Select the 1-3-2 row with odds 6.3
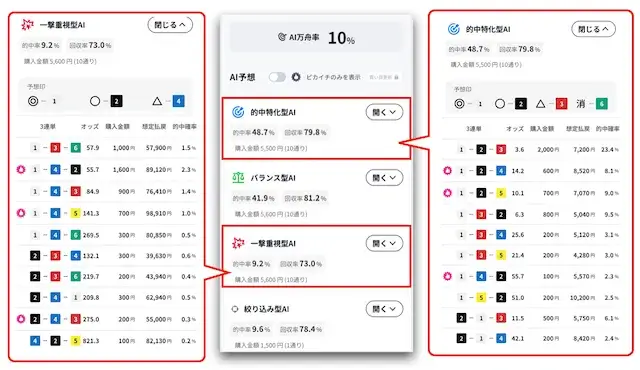The height and width of the screenshot is (370, 640). [x=531, y=214]
